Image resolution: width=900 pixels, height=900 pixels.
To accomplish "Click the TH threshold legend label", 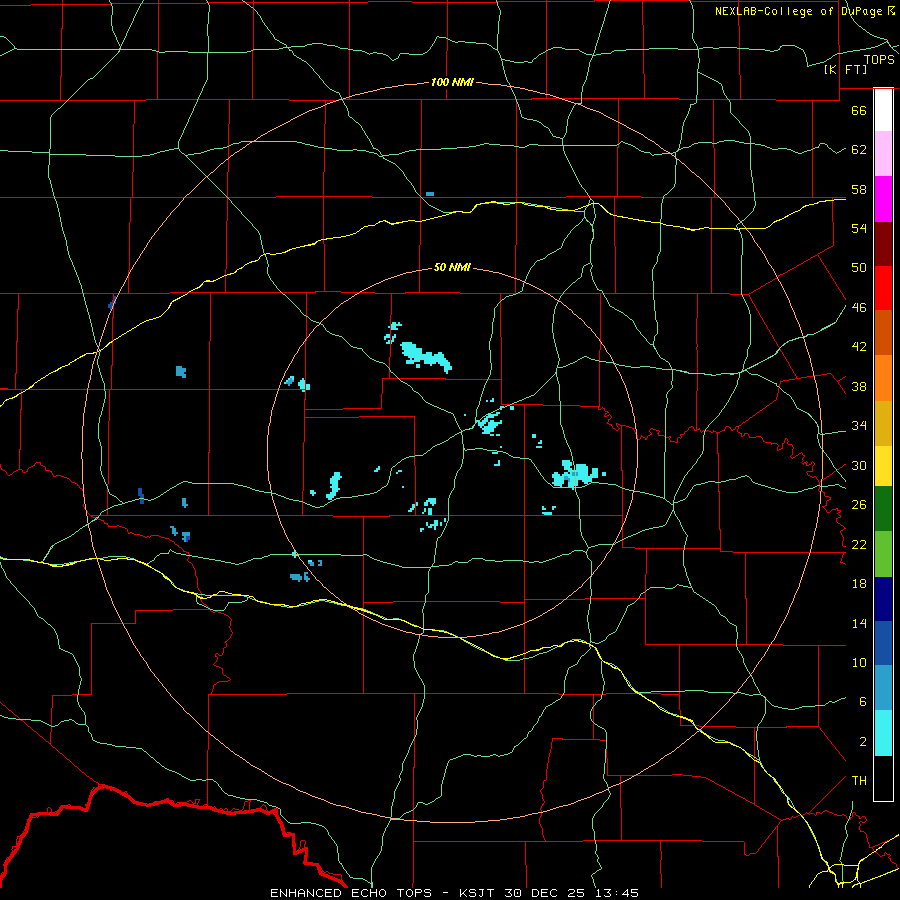I will click(x=859, y=781).
